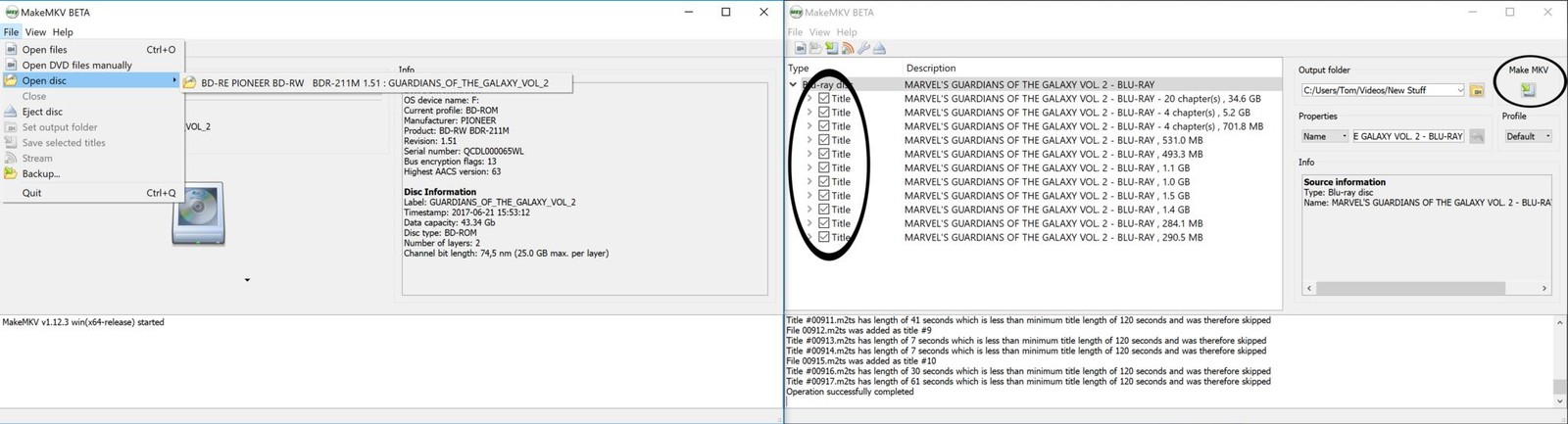Click the Make MKV button icon

tap(1528, 90)
